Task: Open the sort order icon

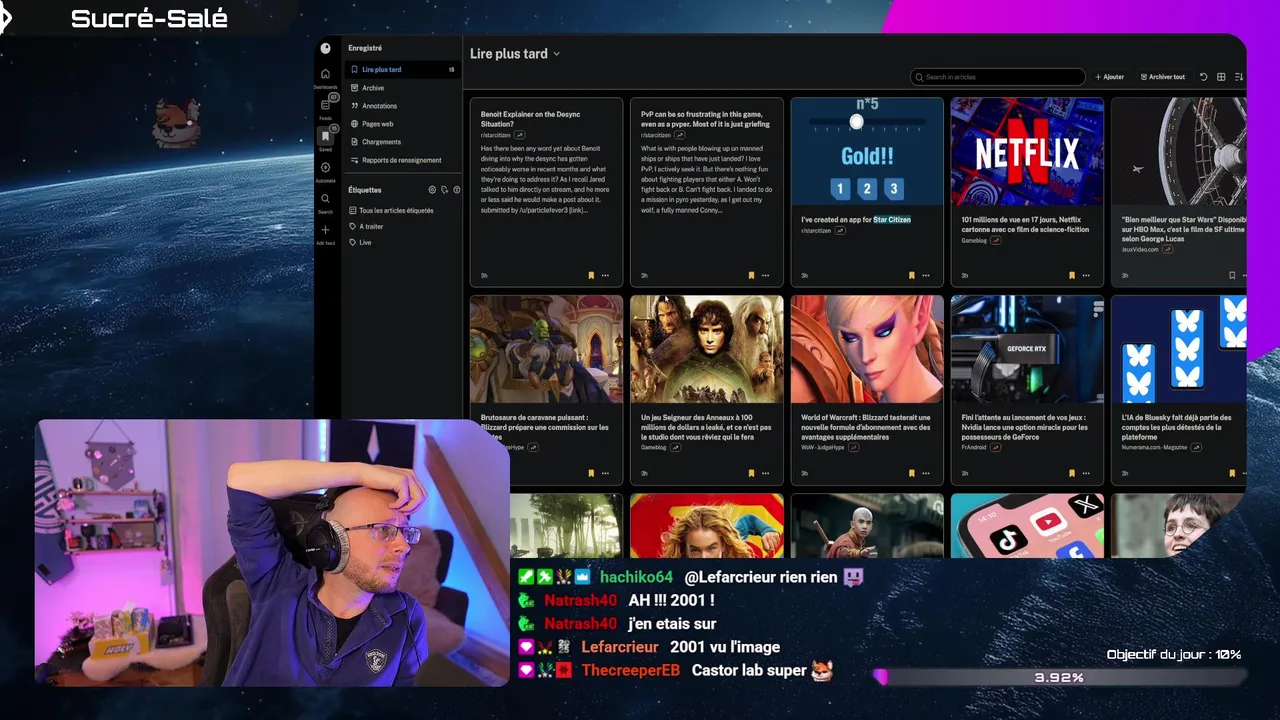Action: [1239, 77]
